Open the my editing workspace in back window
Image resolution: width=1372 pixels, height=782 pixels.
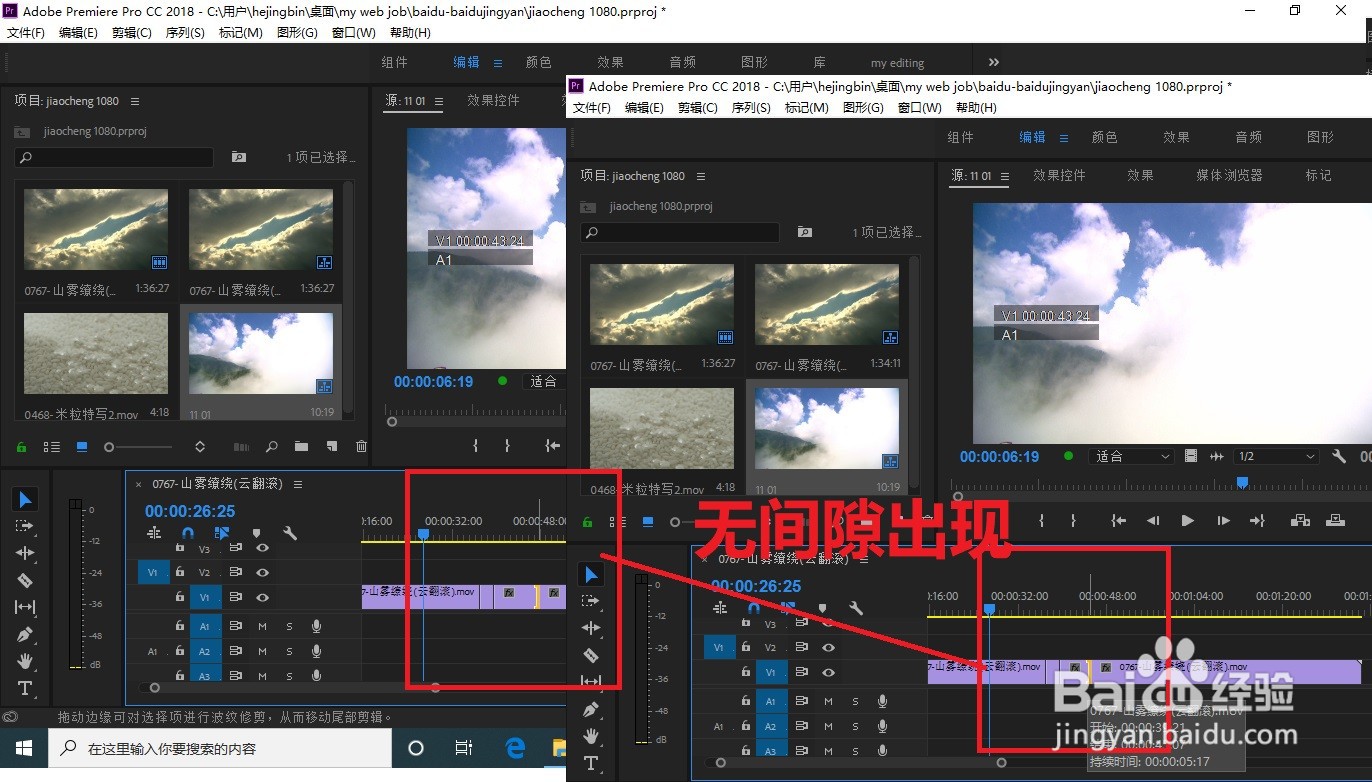(897, 63)
